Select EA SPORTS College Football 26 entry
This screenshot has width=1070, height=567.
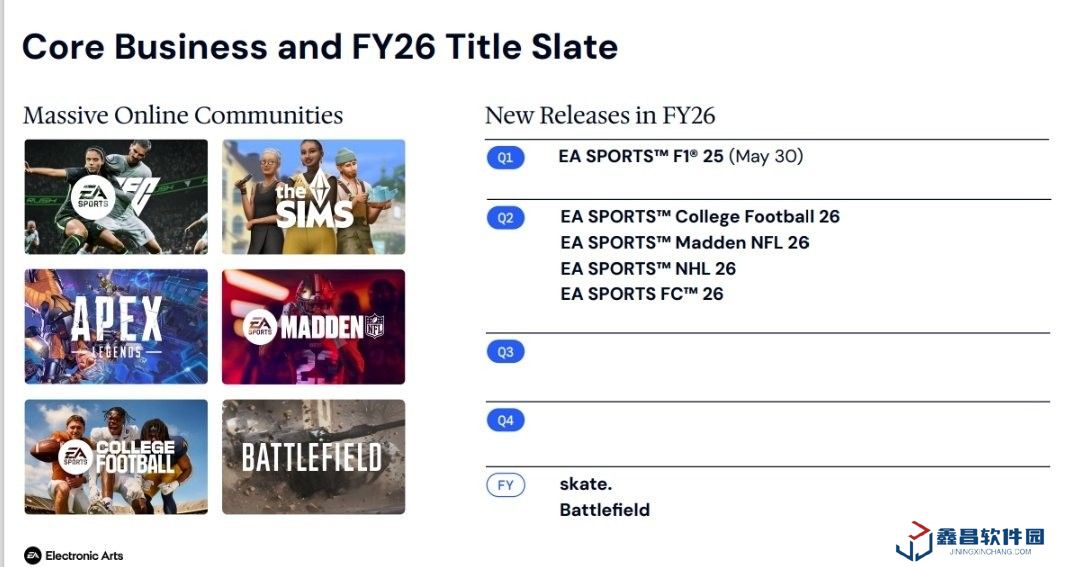pyautogui.click(x=699, y=217)
